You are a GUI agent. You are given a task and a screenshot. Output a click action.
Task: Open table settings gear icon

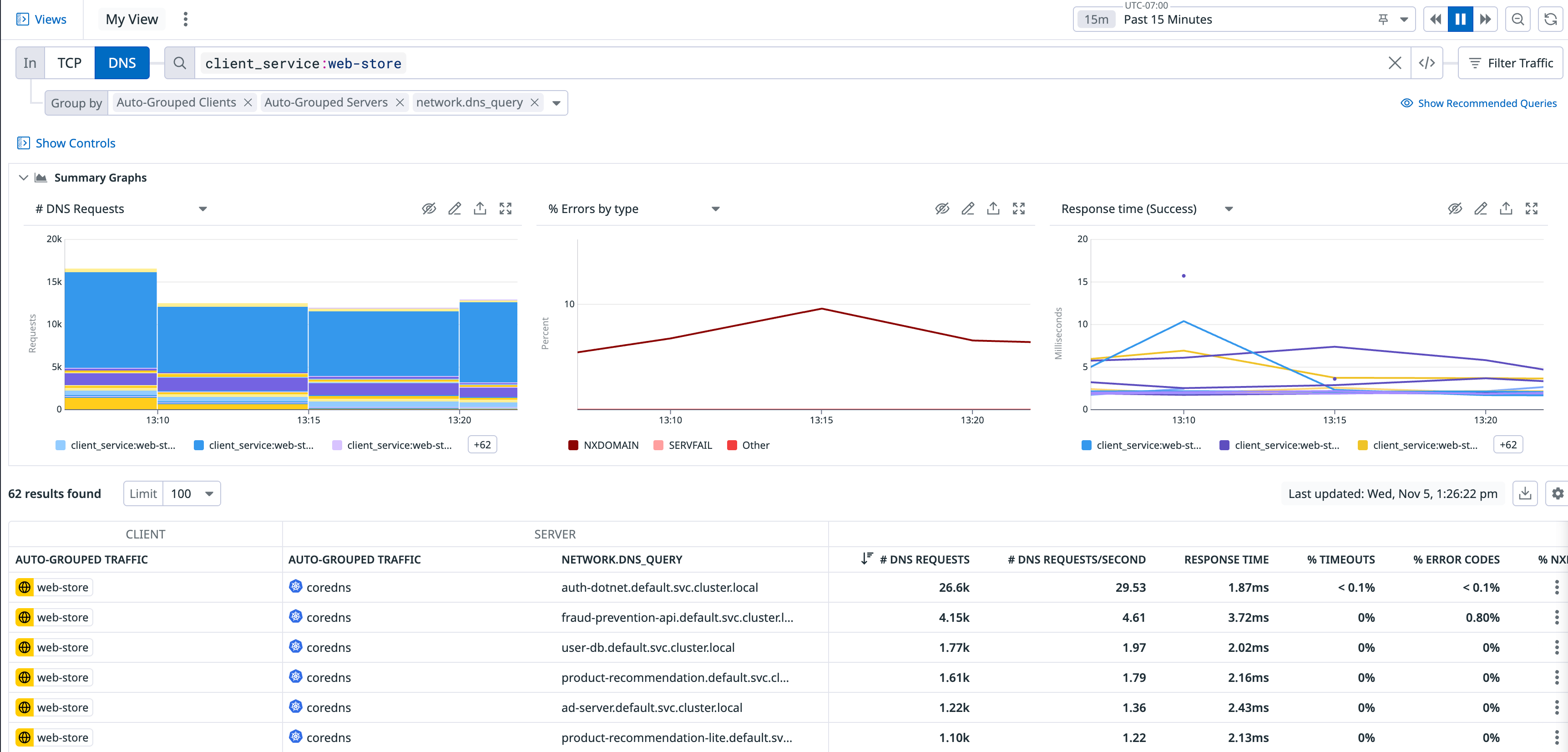pyautogui.click(x=1557, y=494)
